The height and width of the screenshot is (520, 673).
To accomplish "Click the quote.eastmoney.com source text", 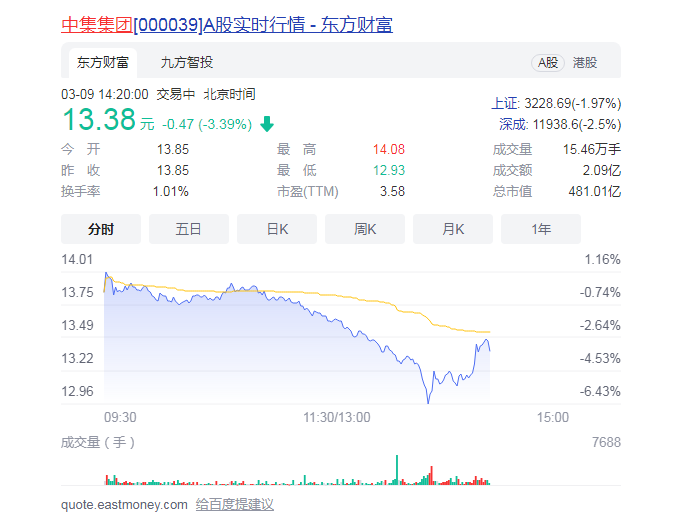I will click(x=124, y=505).
